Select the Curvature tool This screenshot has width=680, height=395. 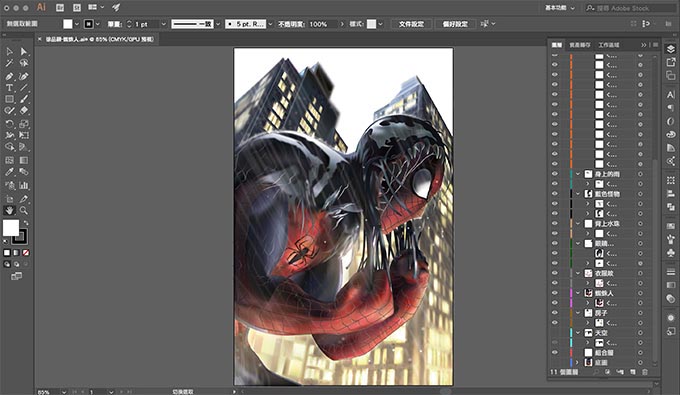click(x=24, y=76)
